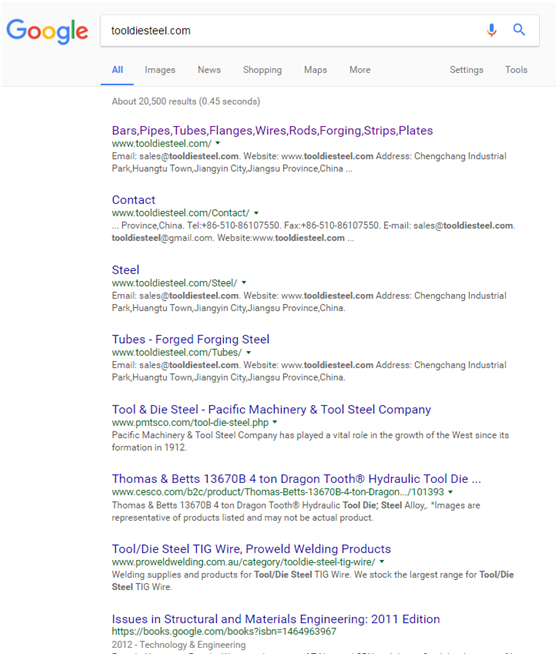Viewport: 558px width, 656px height.
Task: Open the News tab
Action: tap(209, 69)
